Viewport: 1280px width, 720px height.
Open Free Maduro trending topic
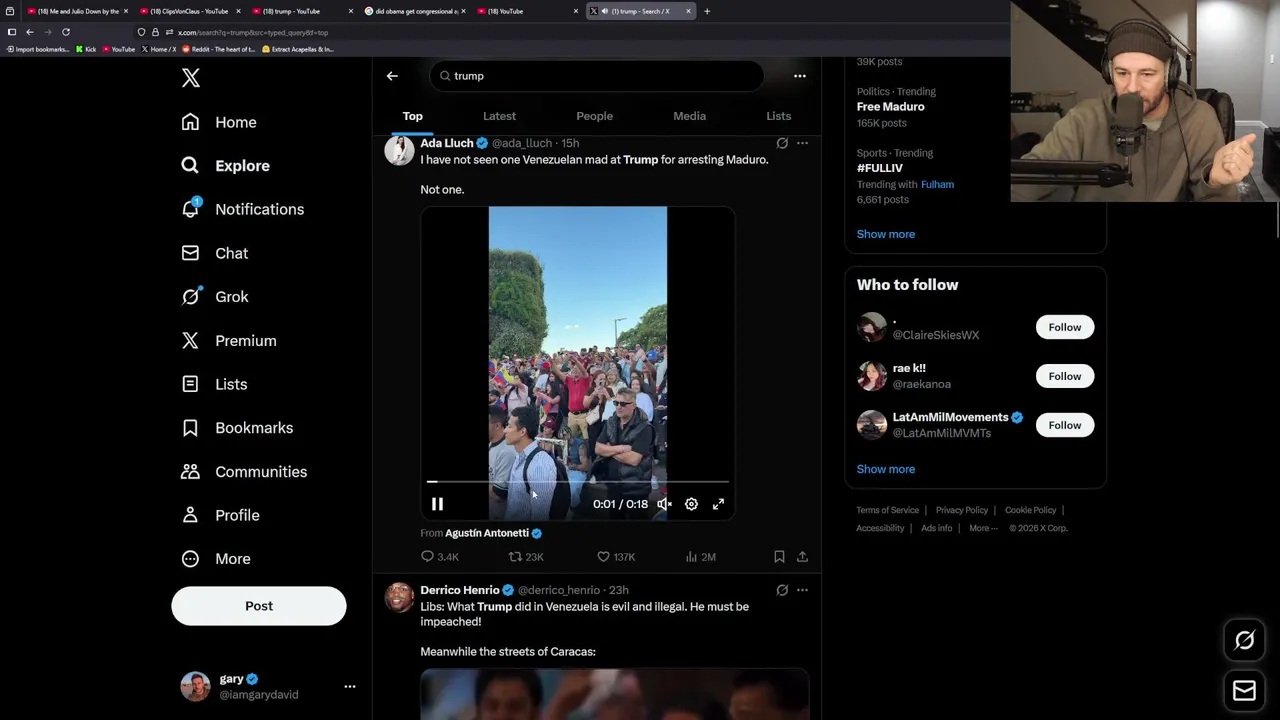tap(890, 107)
